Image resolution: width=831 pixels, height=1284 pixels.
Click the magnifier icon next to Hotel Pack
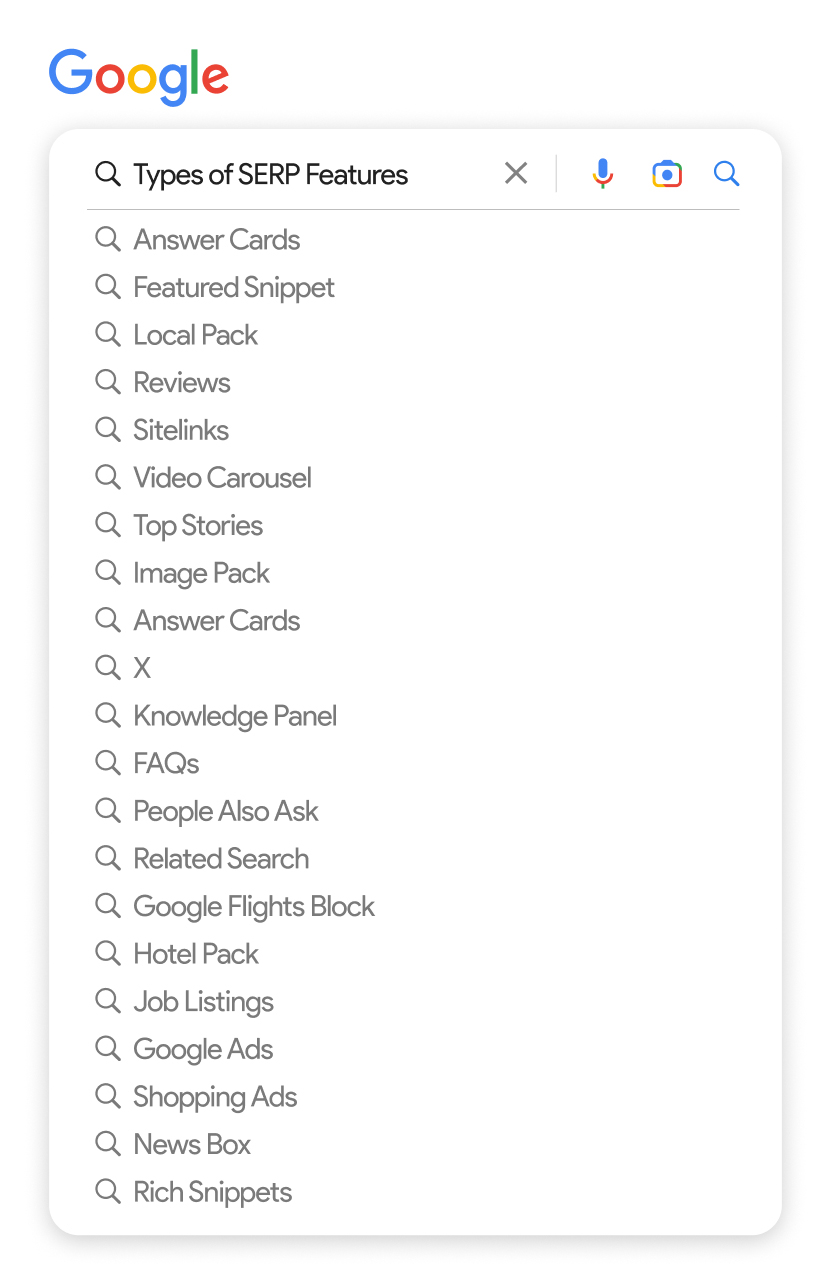[108, 953]
